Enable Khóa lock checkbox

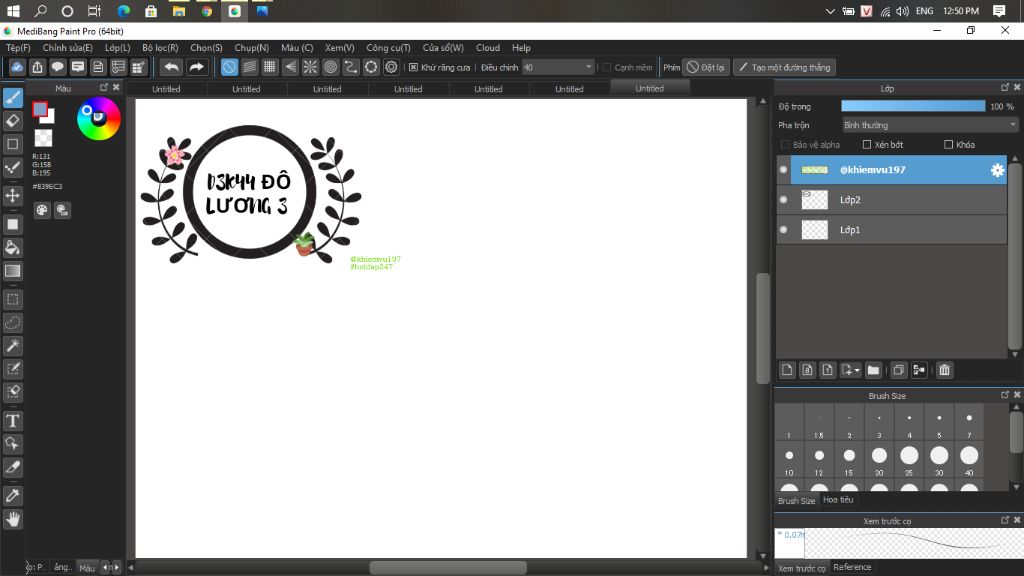click(948, 144)
